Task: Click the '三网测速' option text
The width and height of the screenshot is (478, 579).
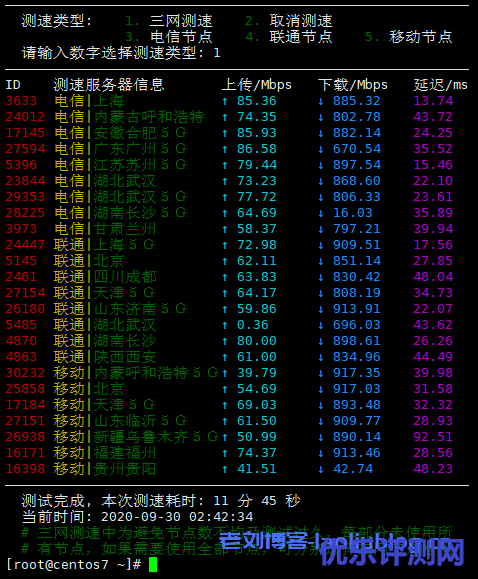Action: 181,21
